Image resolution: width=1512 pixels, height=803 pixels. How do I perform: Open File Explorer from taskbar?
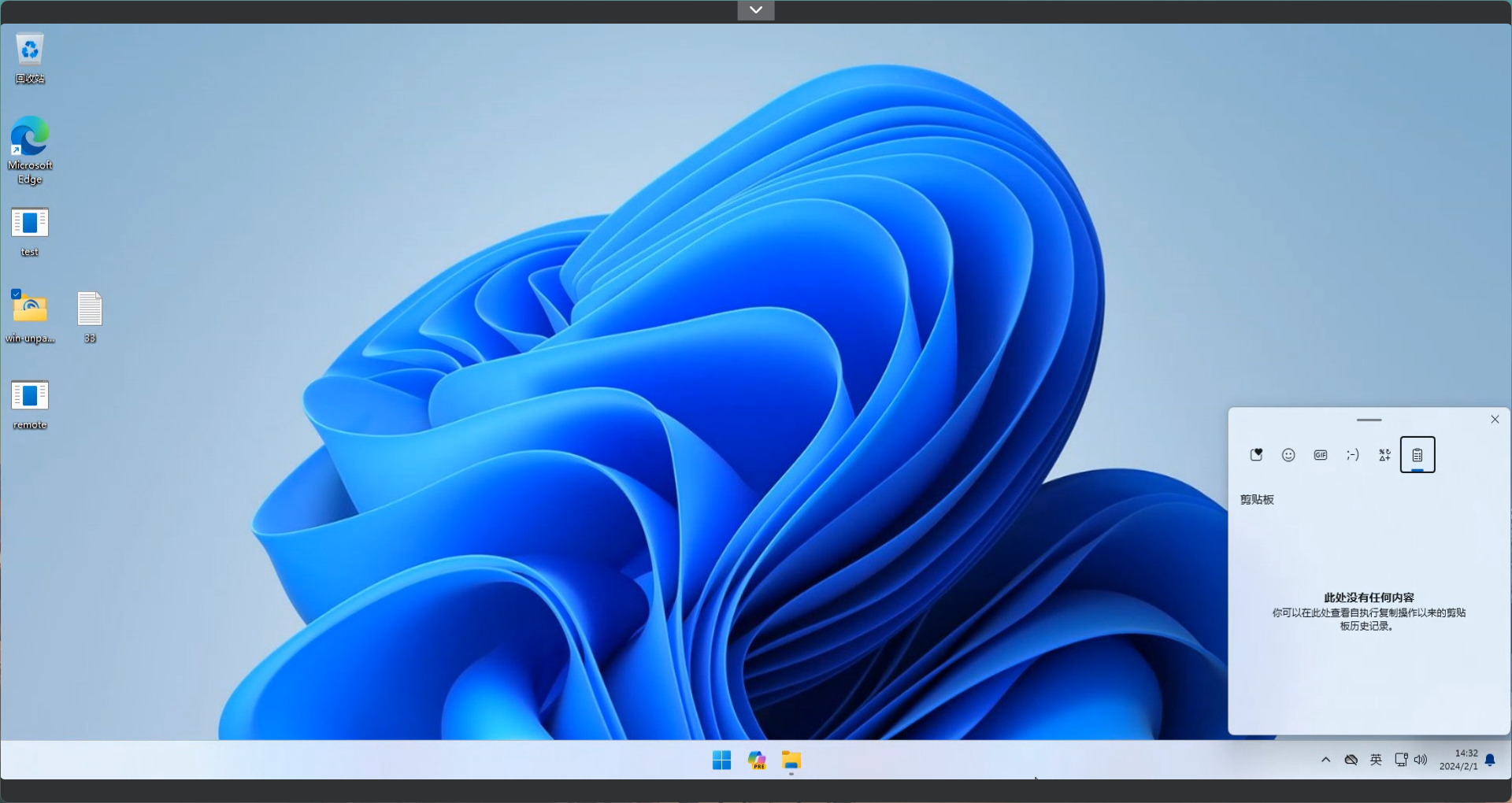click(791, 760)
